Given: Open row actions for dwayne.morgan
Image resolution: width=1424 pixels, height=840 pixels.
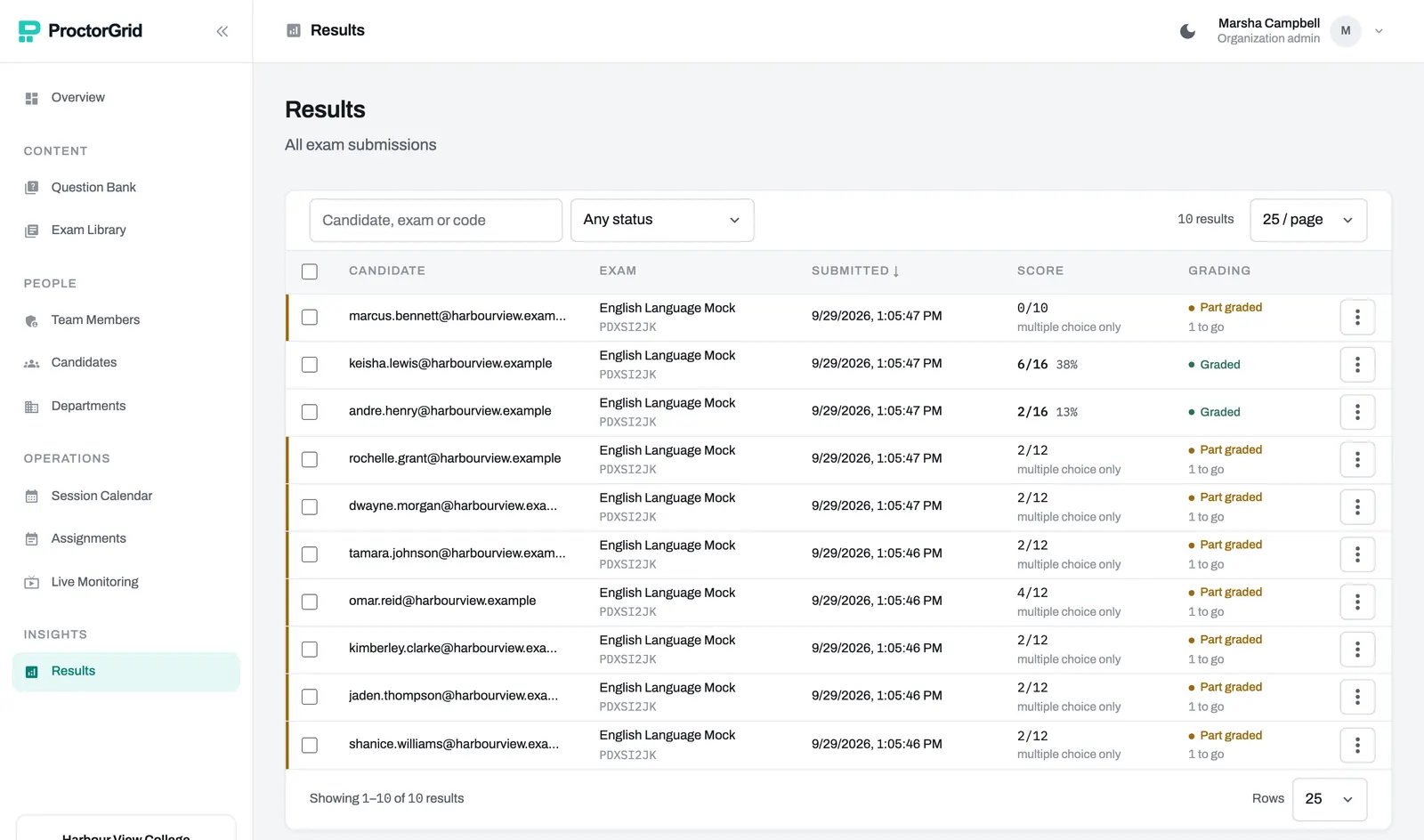Looking at the screenshot, I should click(x=1357, y=507).
